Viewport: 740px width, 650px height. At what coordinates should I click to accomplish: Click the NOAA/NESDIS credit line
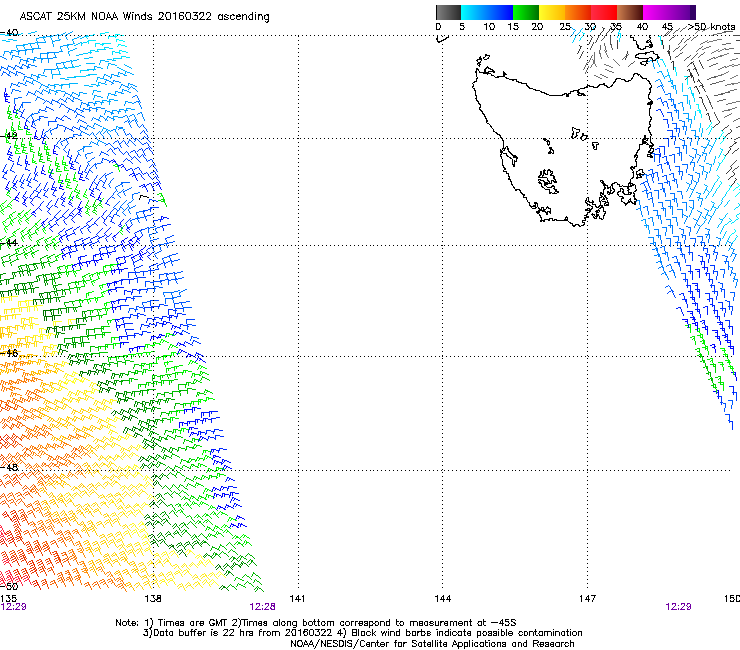pyautogui.click(x=432, y=644)
